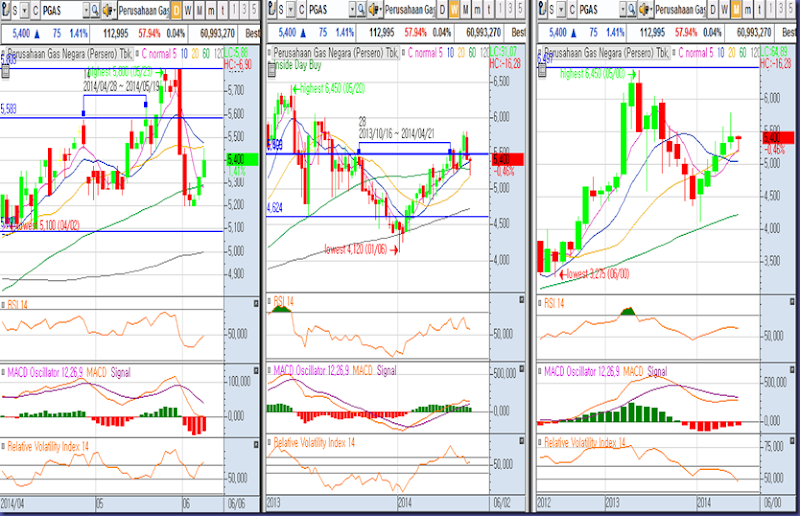Click the MACD pane corner icon in the right panel
The width and height of the screenshot is (800, 516).
792,370
